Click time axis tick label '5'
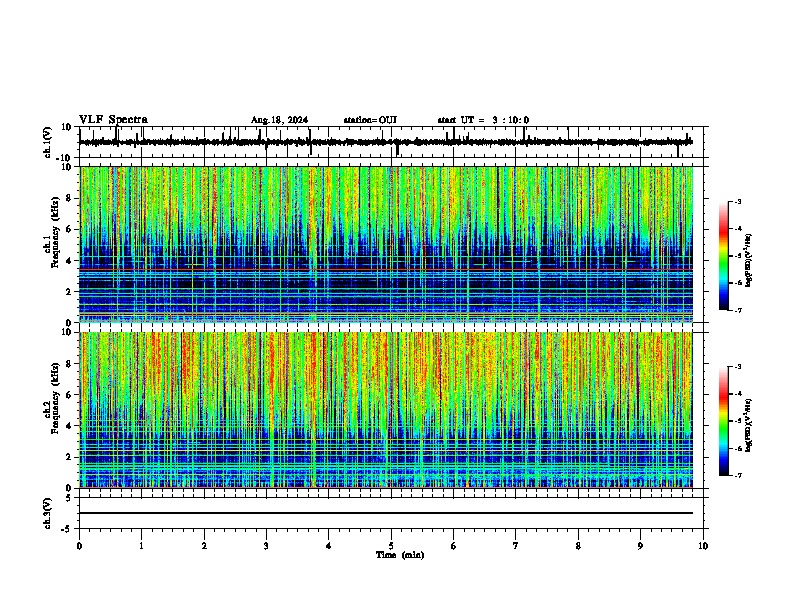 [x=391, y=546]
